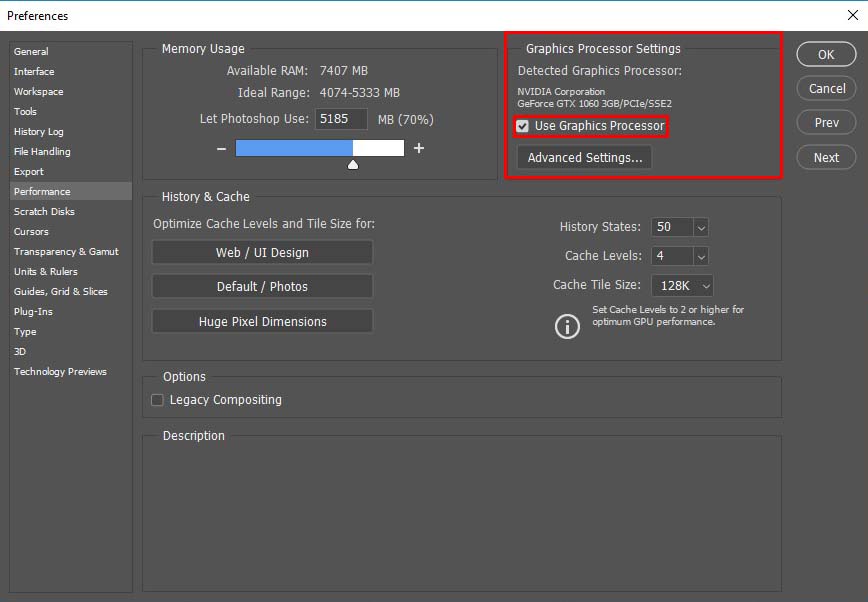Screen dimensions: 868x602
Task: Go to the Next preferences page
Action: [826, 157]
